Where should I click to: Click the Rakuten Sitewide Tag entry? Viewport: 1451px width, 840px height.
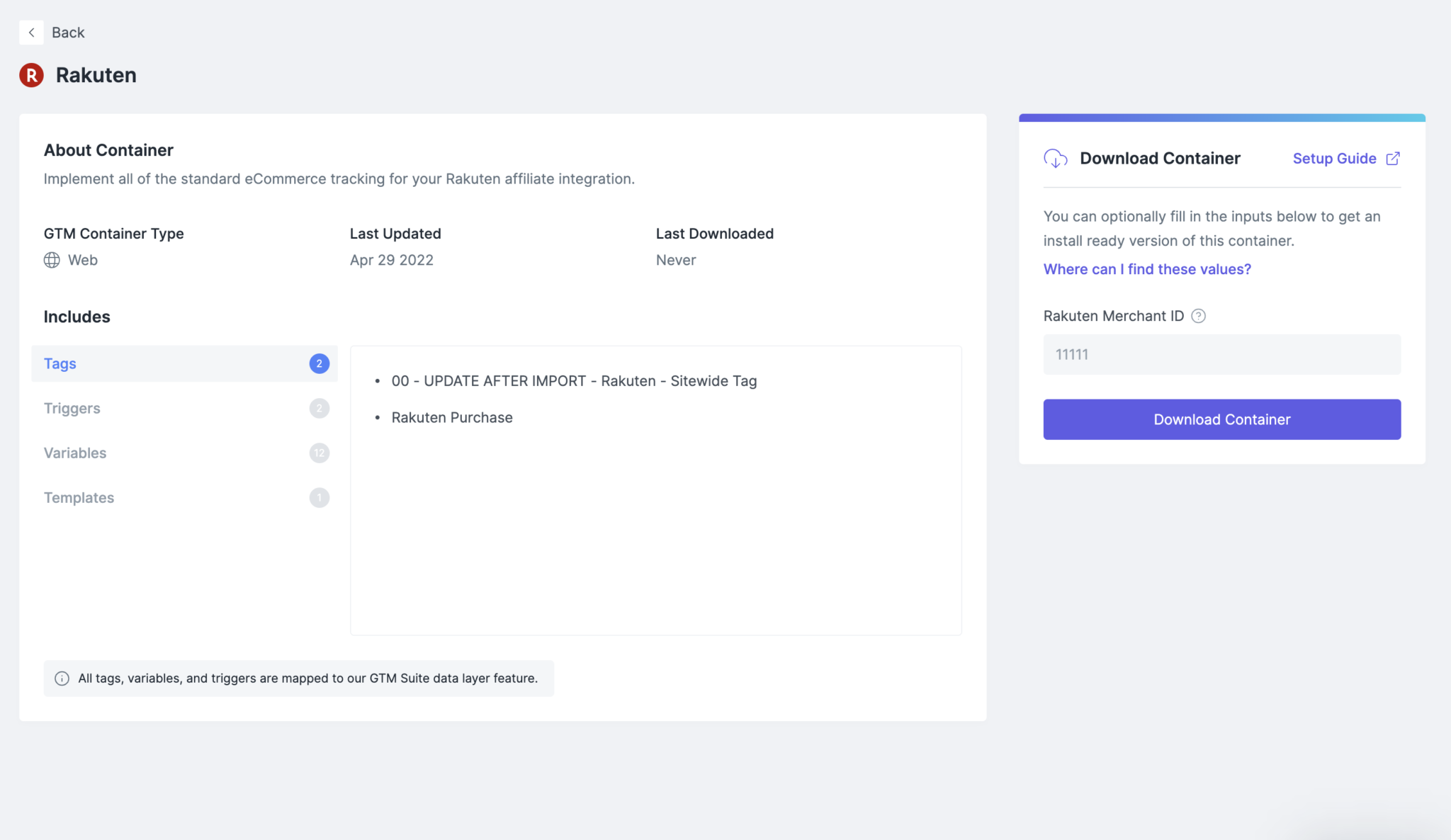tap(574, 381)
